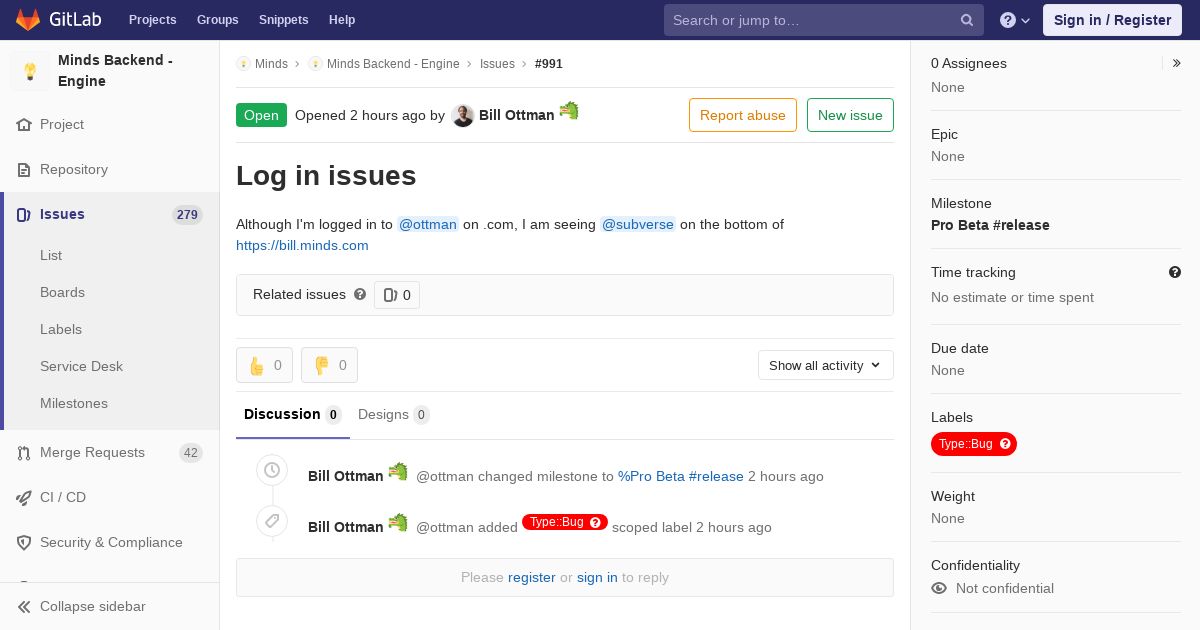Click the @subverse mention
1200x630 pixels.
click(x=638, y=224)
